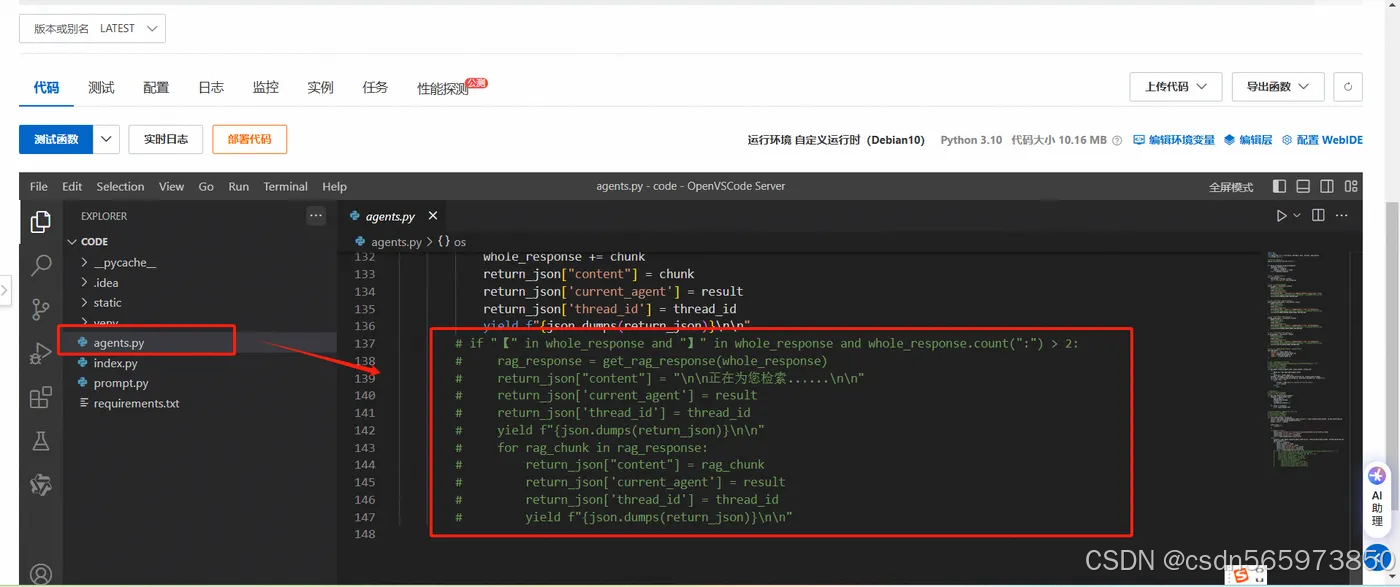The width and height of the screenshot is (1400, 587).
Task: Open the Run and Debug view
Action: click(x=41, y=353)
